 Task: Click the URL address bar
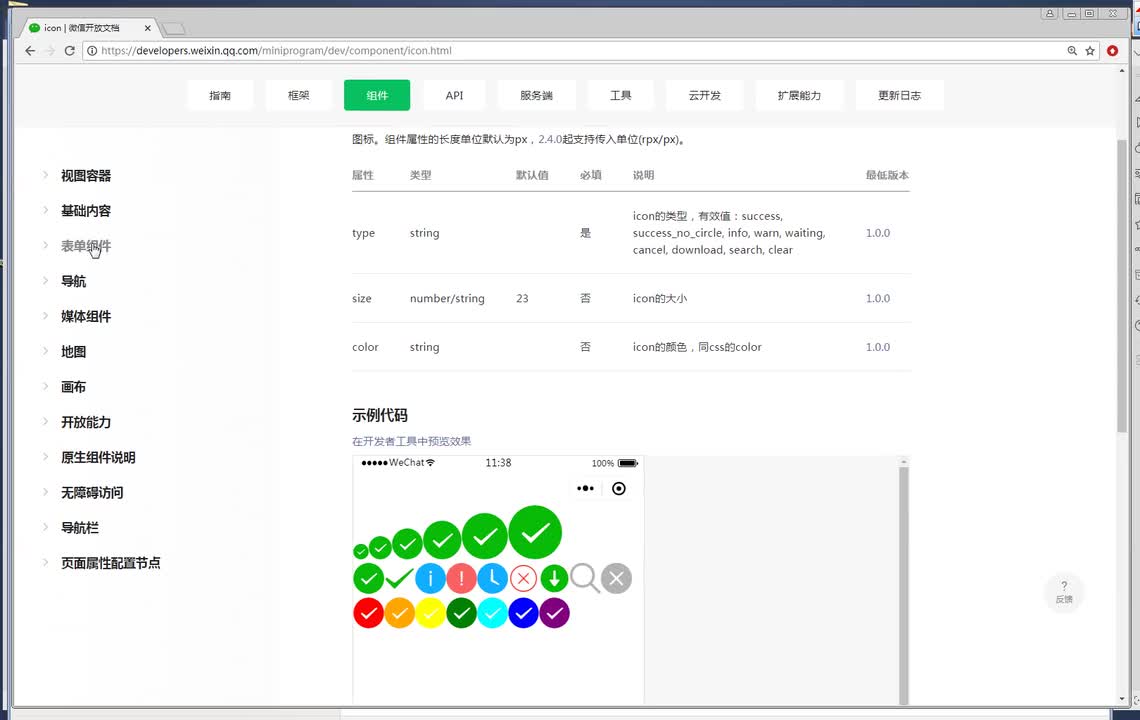pos(574,51)
